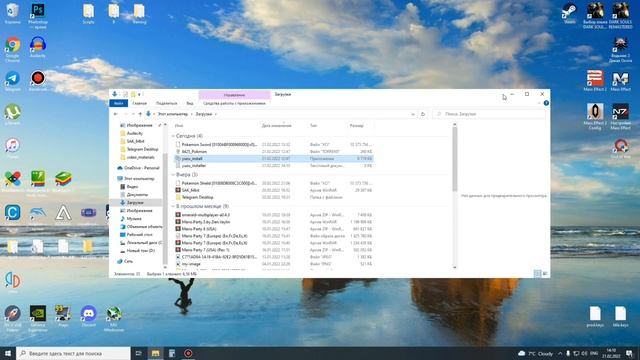The image size is (640, 360).
Task: Switch to the Вид ribbon tab
Action: 190,103
